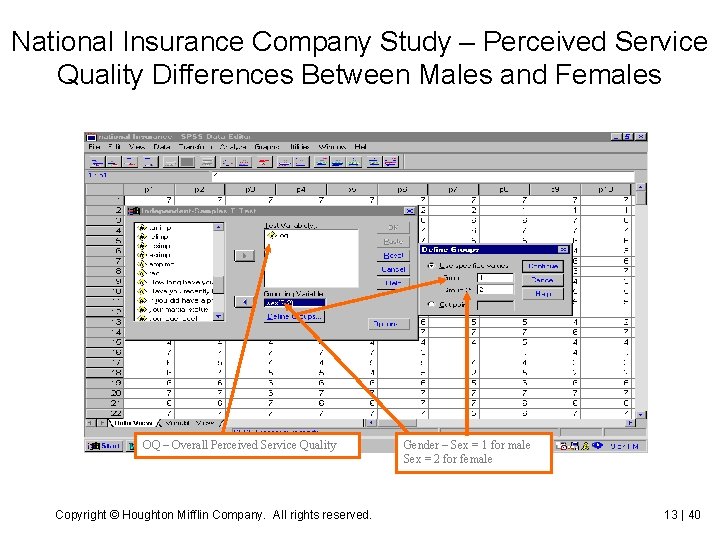The width and height of the screenshot is (720, 540).
Task: Select the 'Cut point' radio button
Action: (432, 304)
